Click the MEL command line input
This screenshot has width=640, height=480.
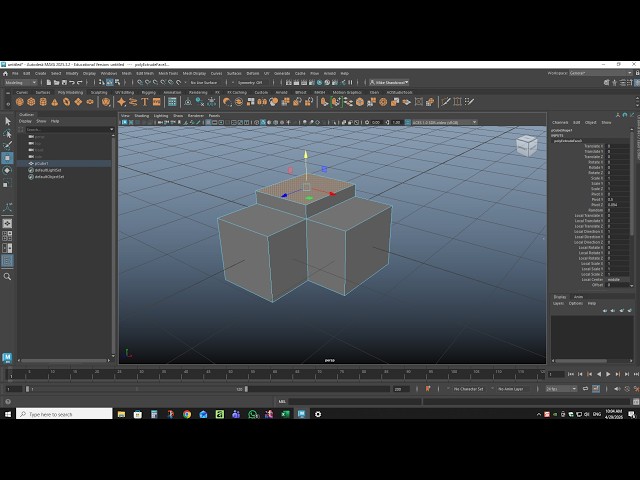point(355,402)
